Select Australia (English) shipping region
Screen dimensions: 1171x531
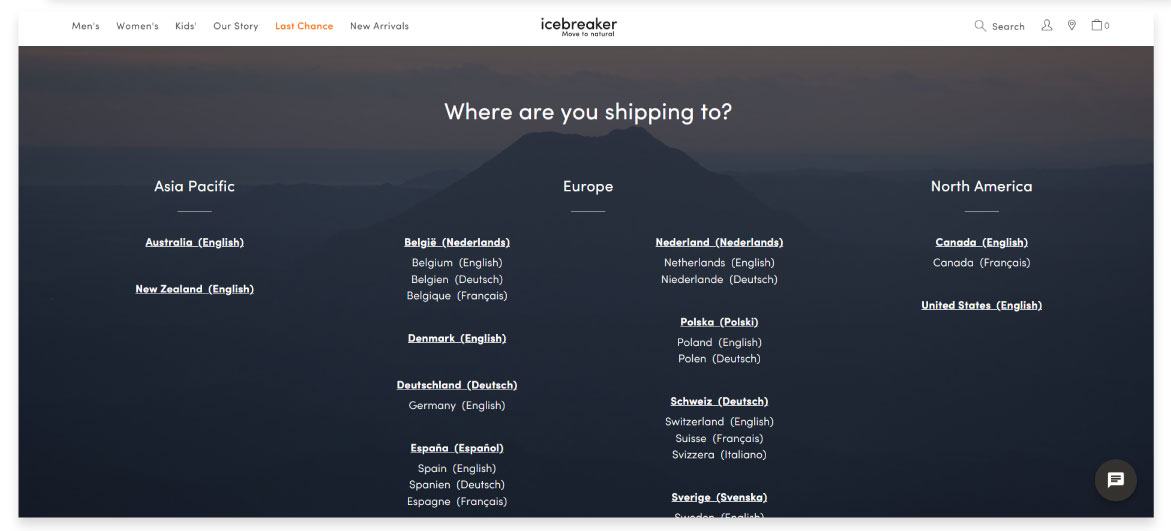(x=195, y=242)
